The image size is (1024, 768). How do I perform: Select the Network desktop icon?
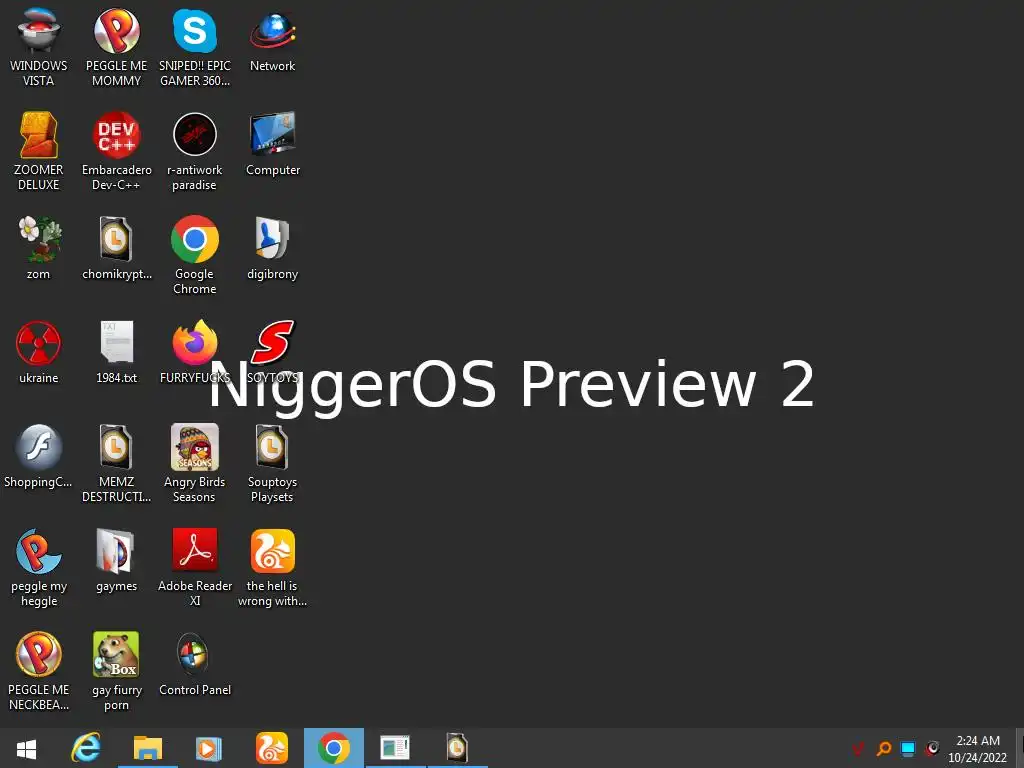(272, 40)
